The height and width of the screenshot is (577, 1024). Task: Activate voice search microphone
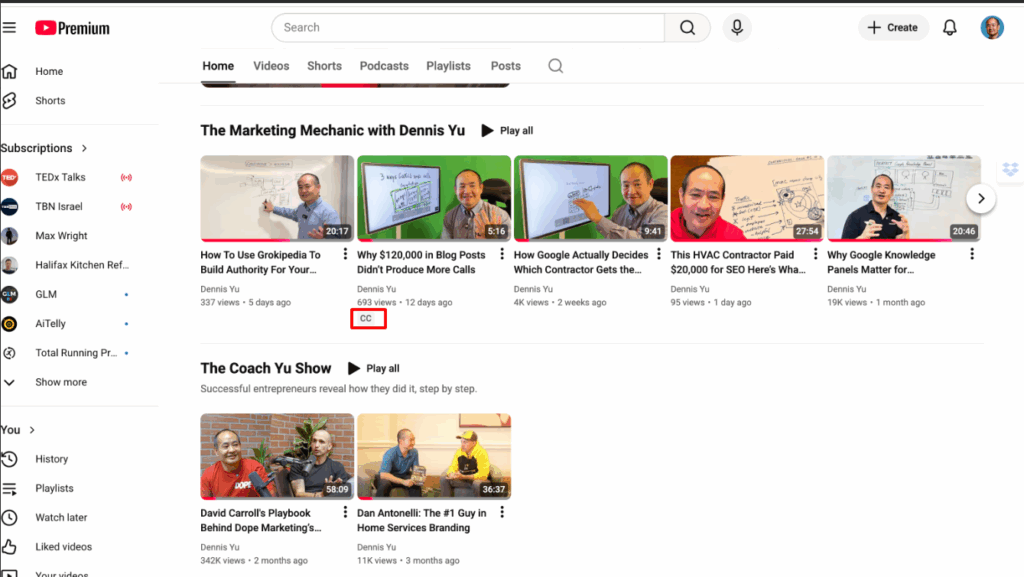point(737,28)
